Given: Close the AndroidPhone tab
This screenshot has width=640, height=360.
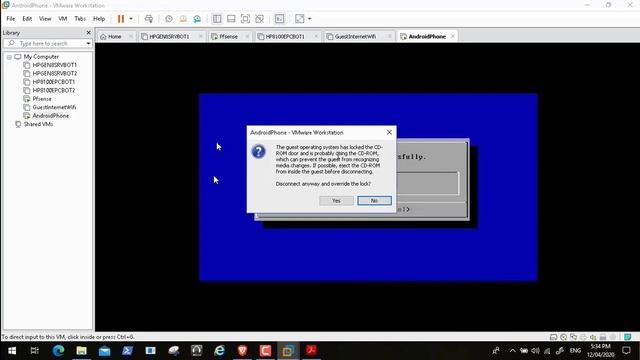Looking at the screenshot, I should click(453, 36).
